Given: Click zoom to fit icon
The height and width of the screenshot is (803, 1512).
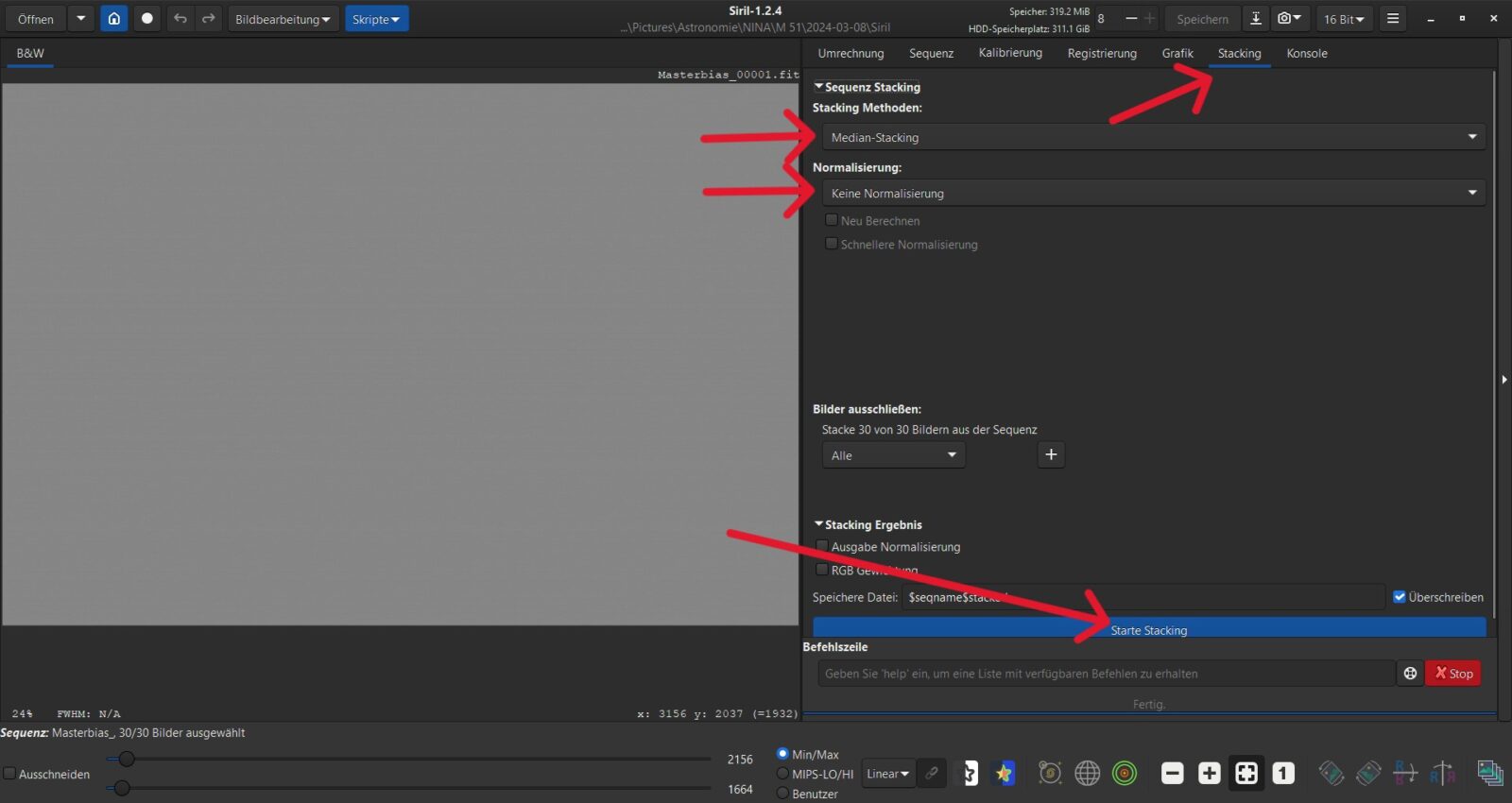Looking at the screenshot, I should [x=1246, y=774].
